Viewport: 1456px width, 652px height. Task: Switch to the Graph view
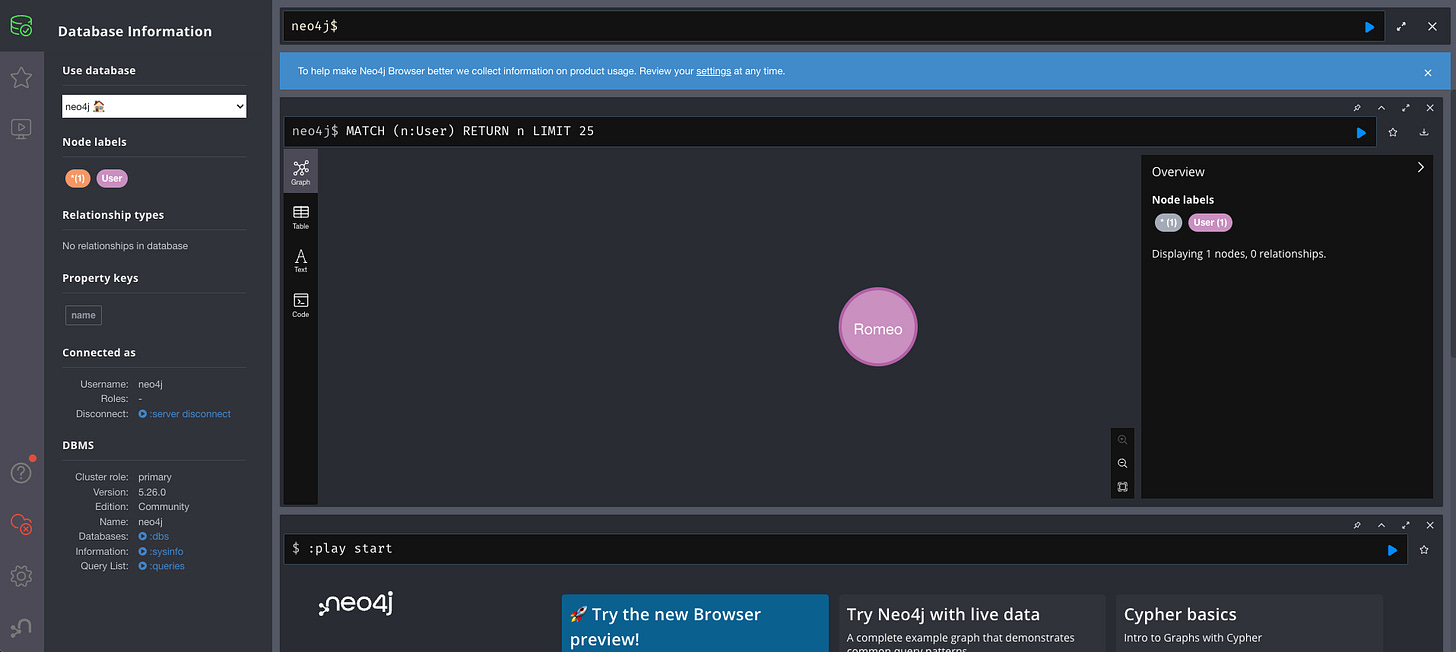(301, 172)
